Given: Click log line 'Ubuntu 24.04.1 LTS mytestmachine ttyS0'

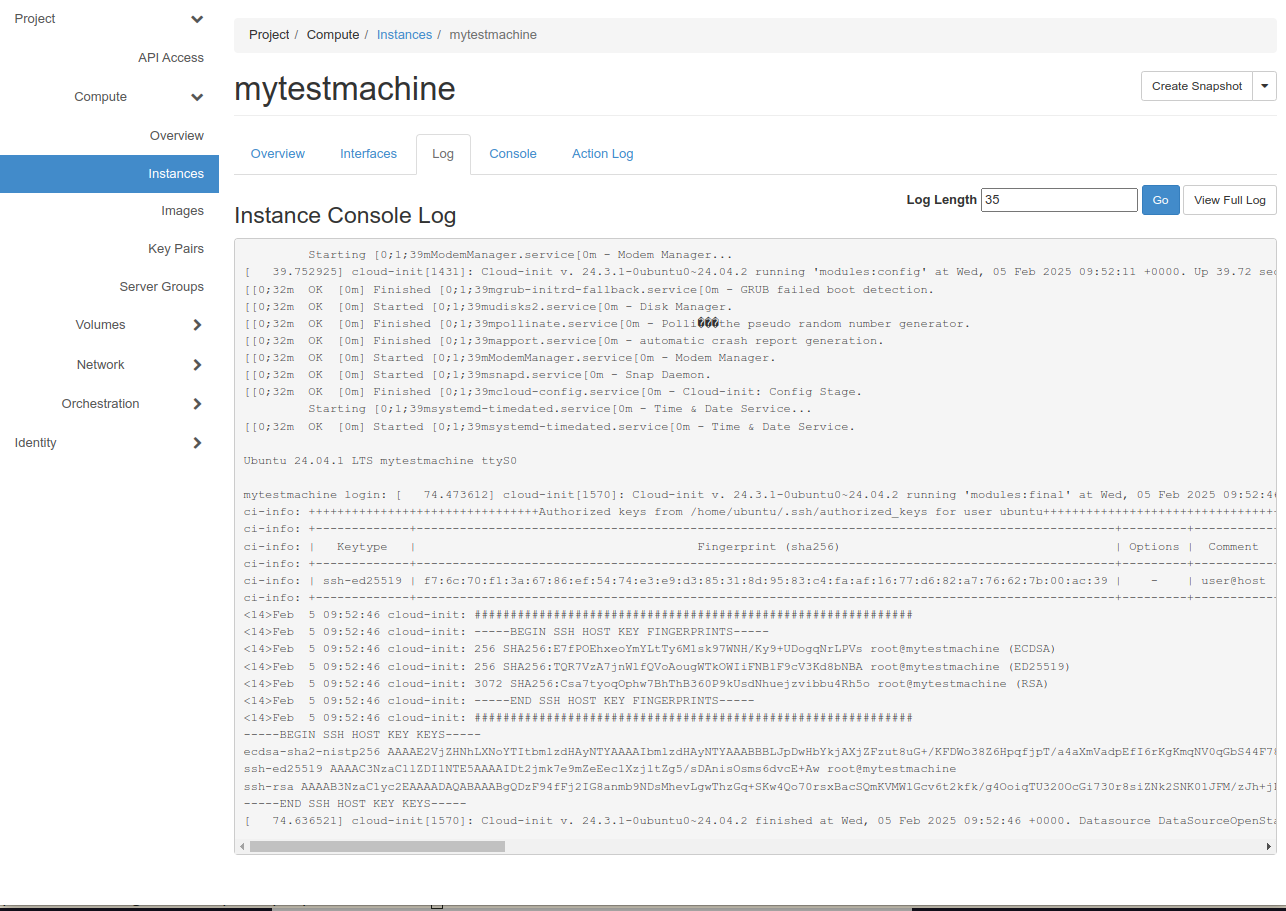Looking at the screenshot, I should tap(380, 461).
